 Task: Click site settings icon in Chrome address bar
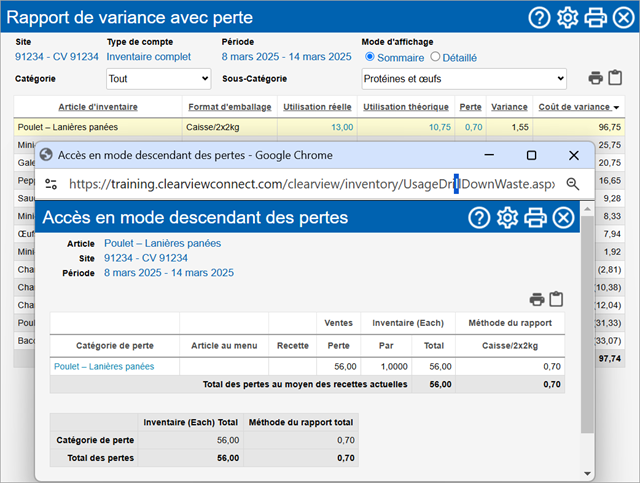point(51,184)
